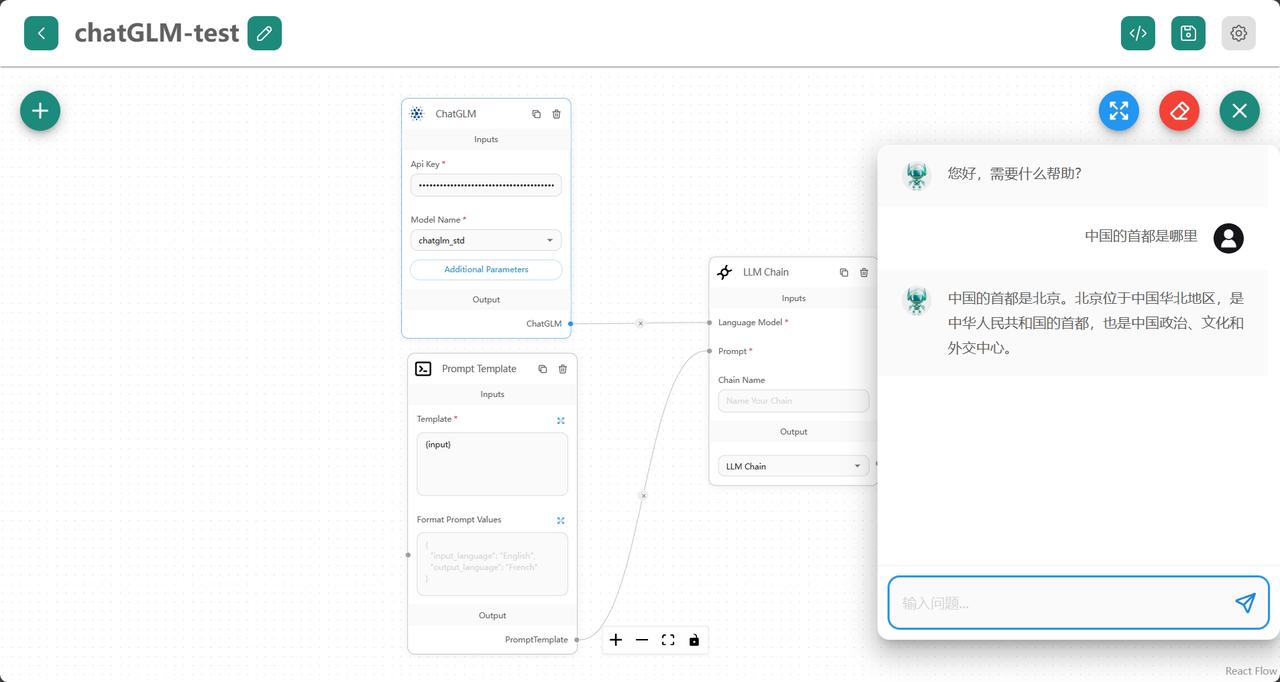Go back using the left arrow button
The height and width of the screenshot is (682, 1280).
(41, 33)
